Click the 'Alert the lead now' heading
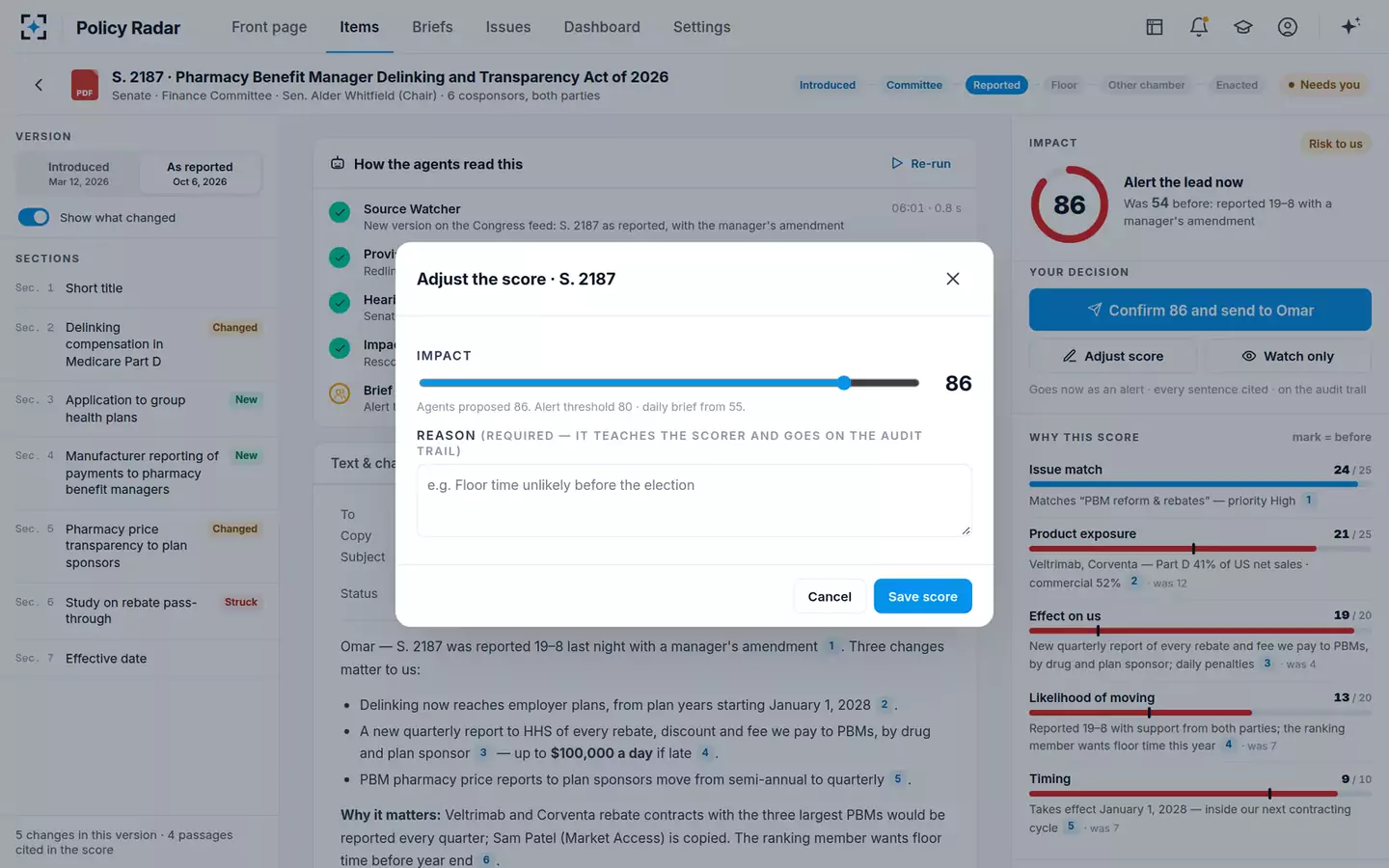Viewport: 1389px width, 868px height. tap(1184, 182)
